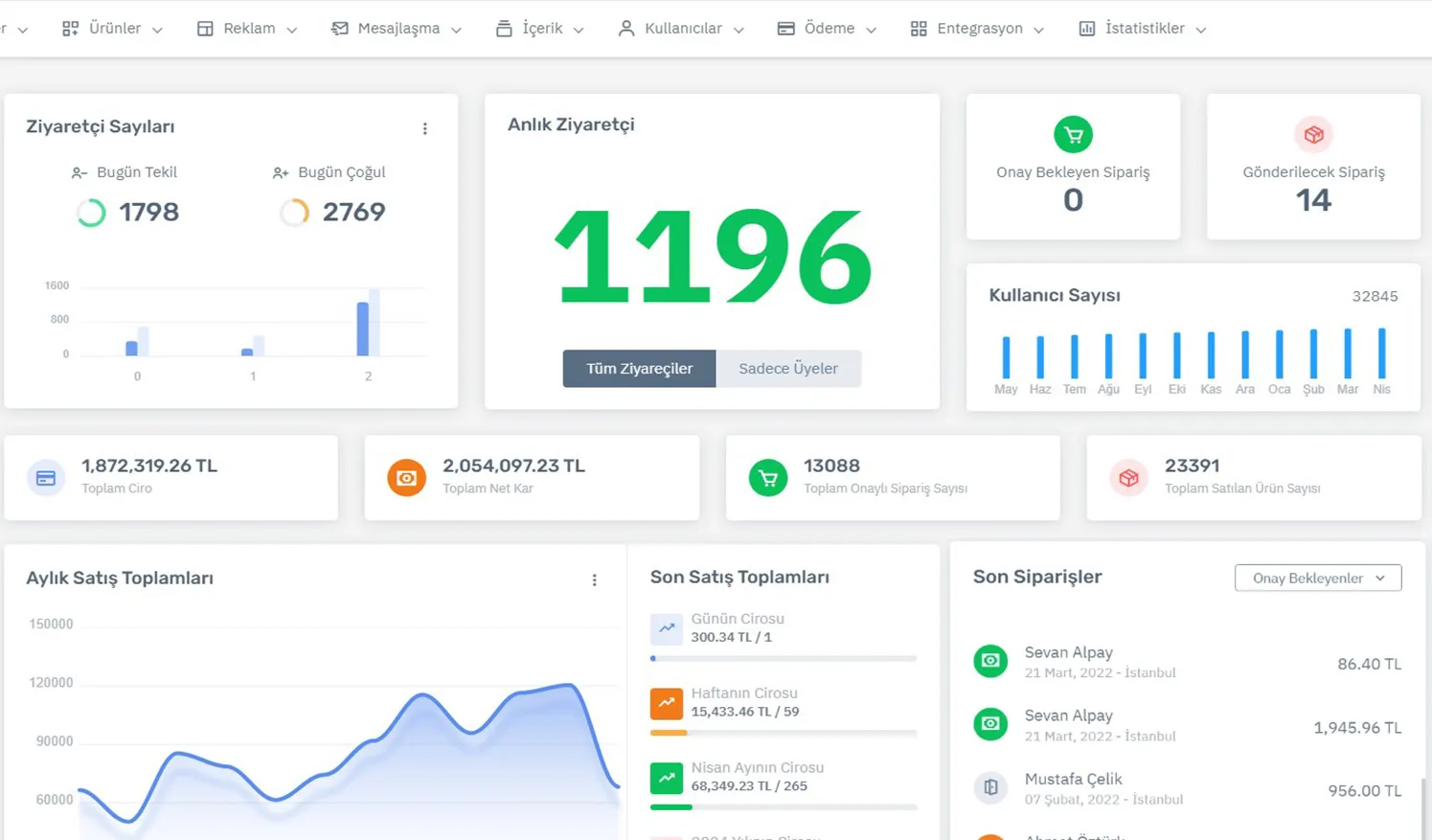Screen dimensions: 1432x840
Task: Click the green order icon beside Sevan Alpay
Action: (990, 661)
